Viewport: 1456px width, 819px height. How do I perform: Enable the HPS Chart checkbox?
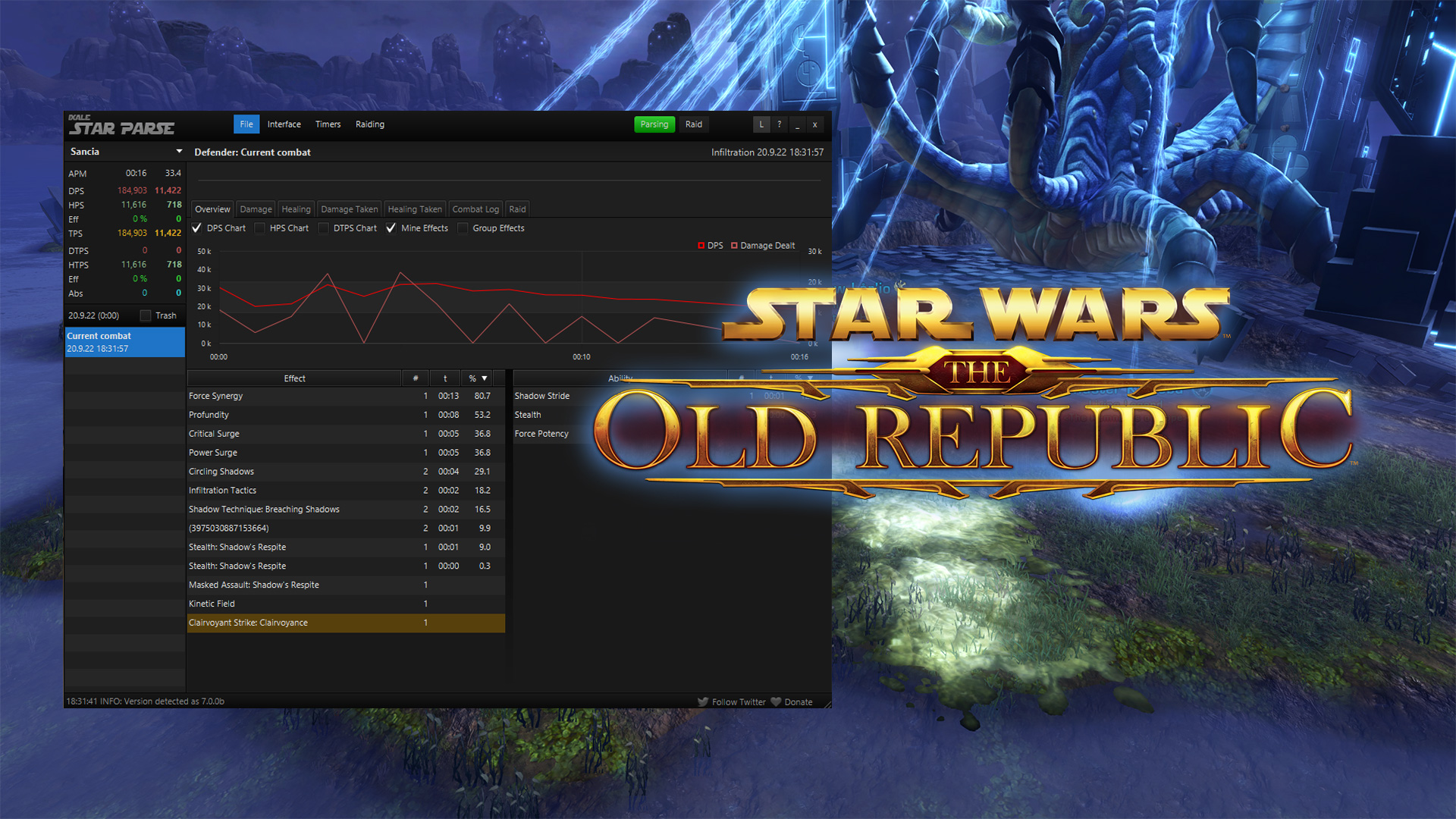260,228
